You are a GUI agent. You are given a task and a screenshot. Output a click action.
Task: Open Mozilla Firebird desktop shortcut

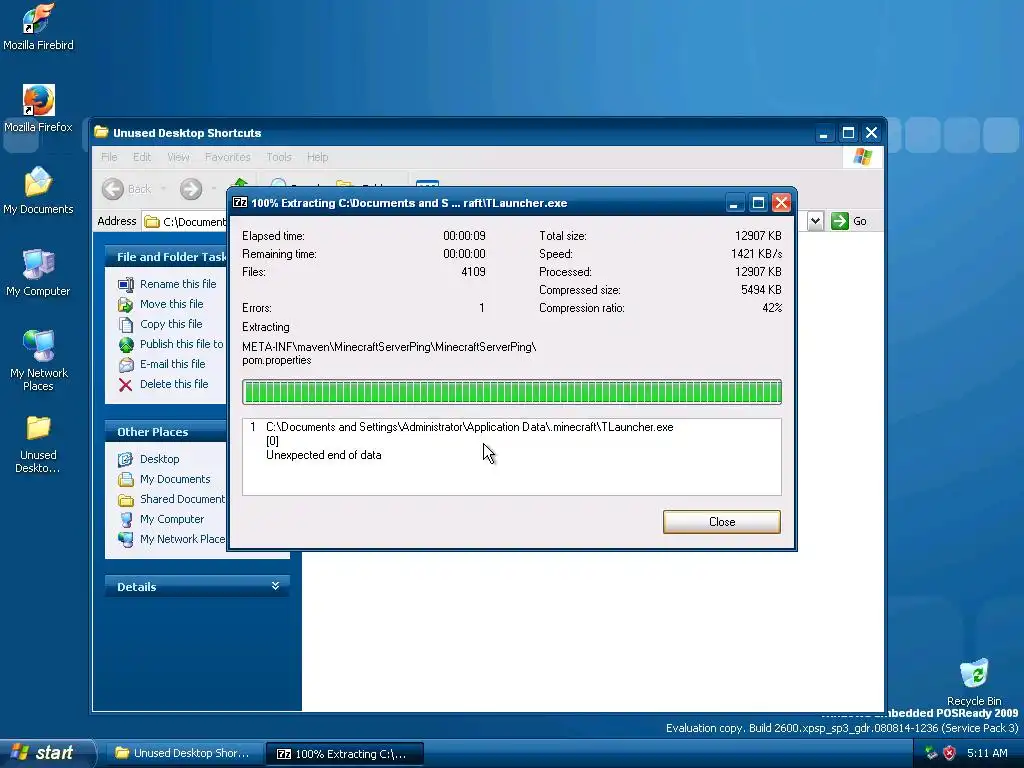coord(38,27)
